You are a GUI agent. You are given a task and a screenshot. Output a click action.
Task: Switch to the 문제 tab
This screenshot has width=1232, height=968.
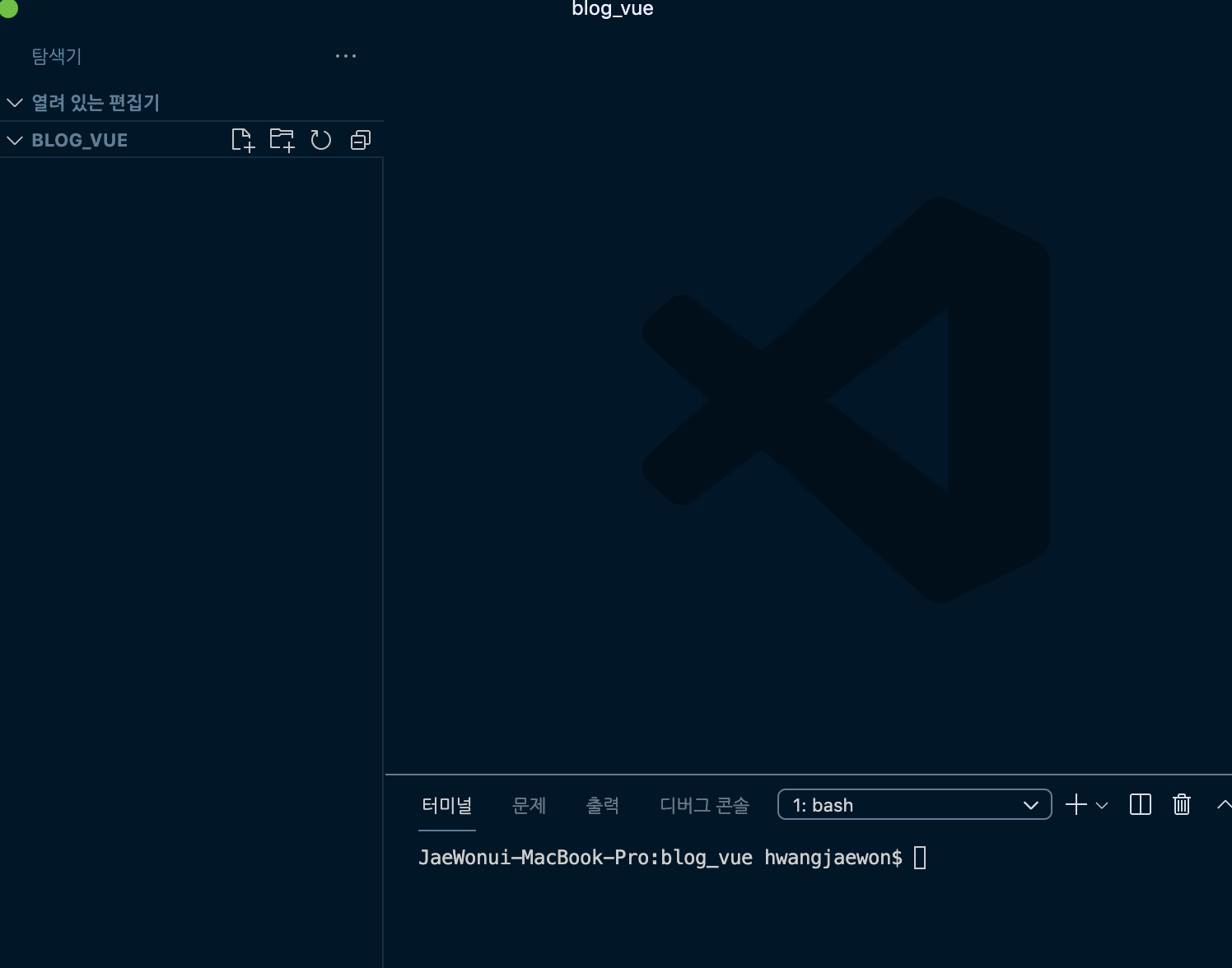click(529, 805)
